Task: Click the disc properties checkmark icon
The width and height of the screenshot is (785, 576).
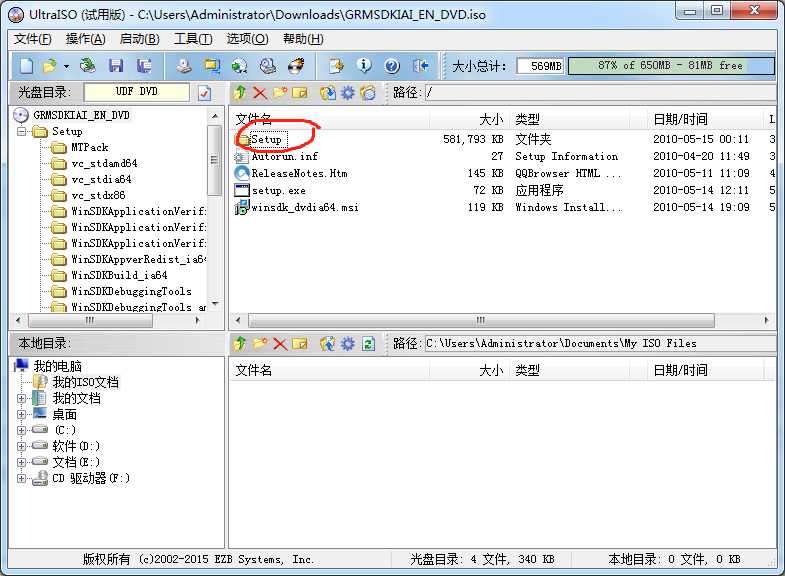Action: 204,93
